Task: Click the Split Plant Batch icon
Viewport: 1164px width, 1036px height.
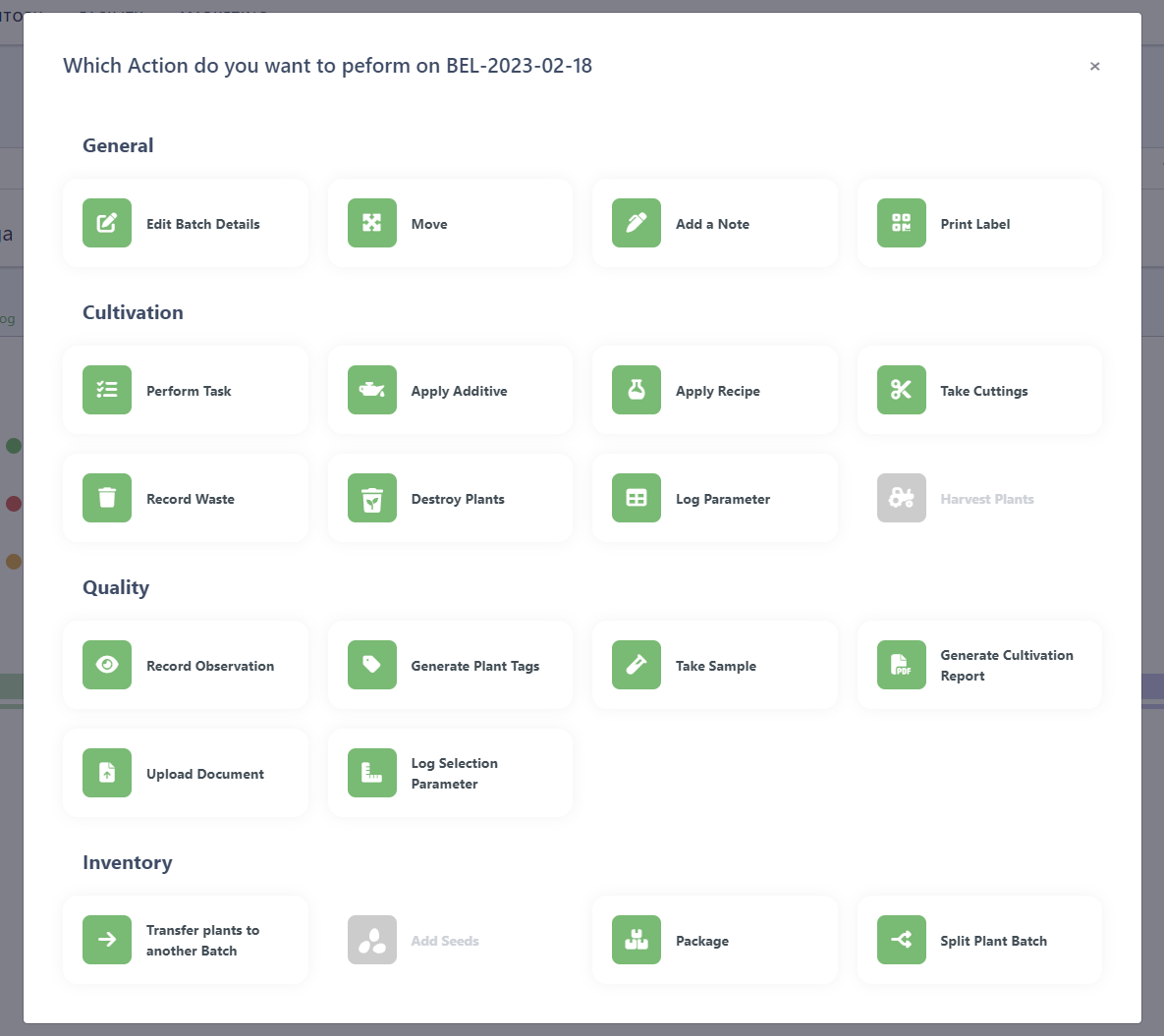Action: click(901, 940)
